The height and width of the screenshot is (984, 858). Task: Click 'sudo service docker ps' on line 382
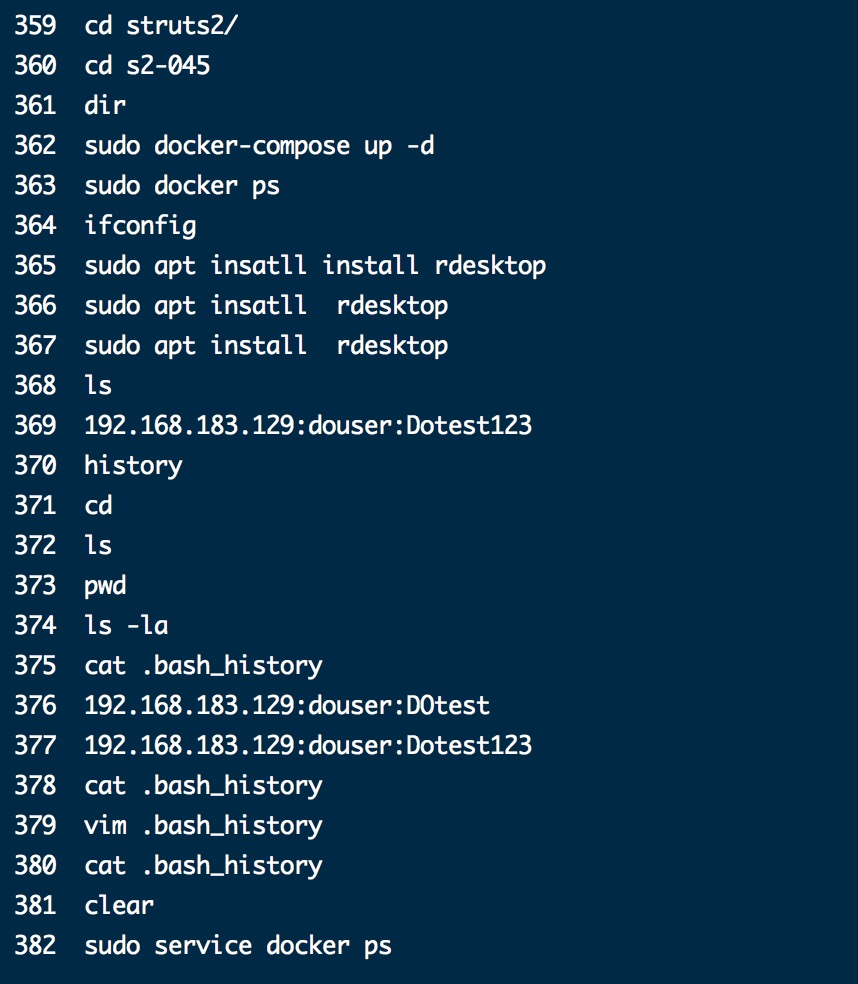click(238, 946)
